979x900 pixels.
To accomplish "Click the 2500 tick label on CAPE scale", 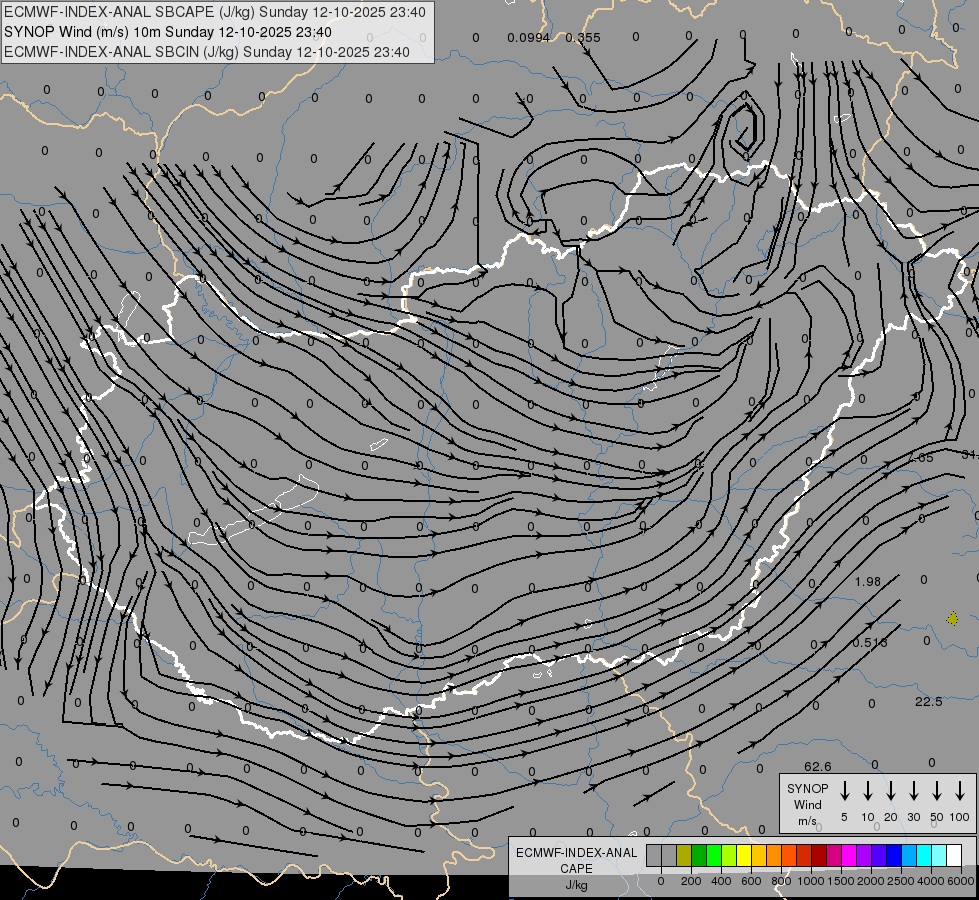I will tap(901, 881).
